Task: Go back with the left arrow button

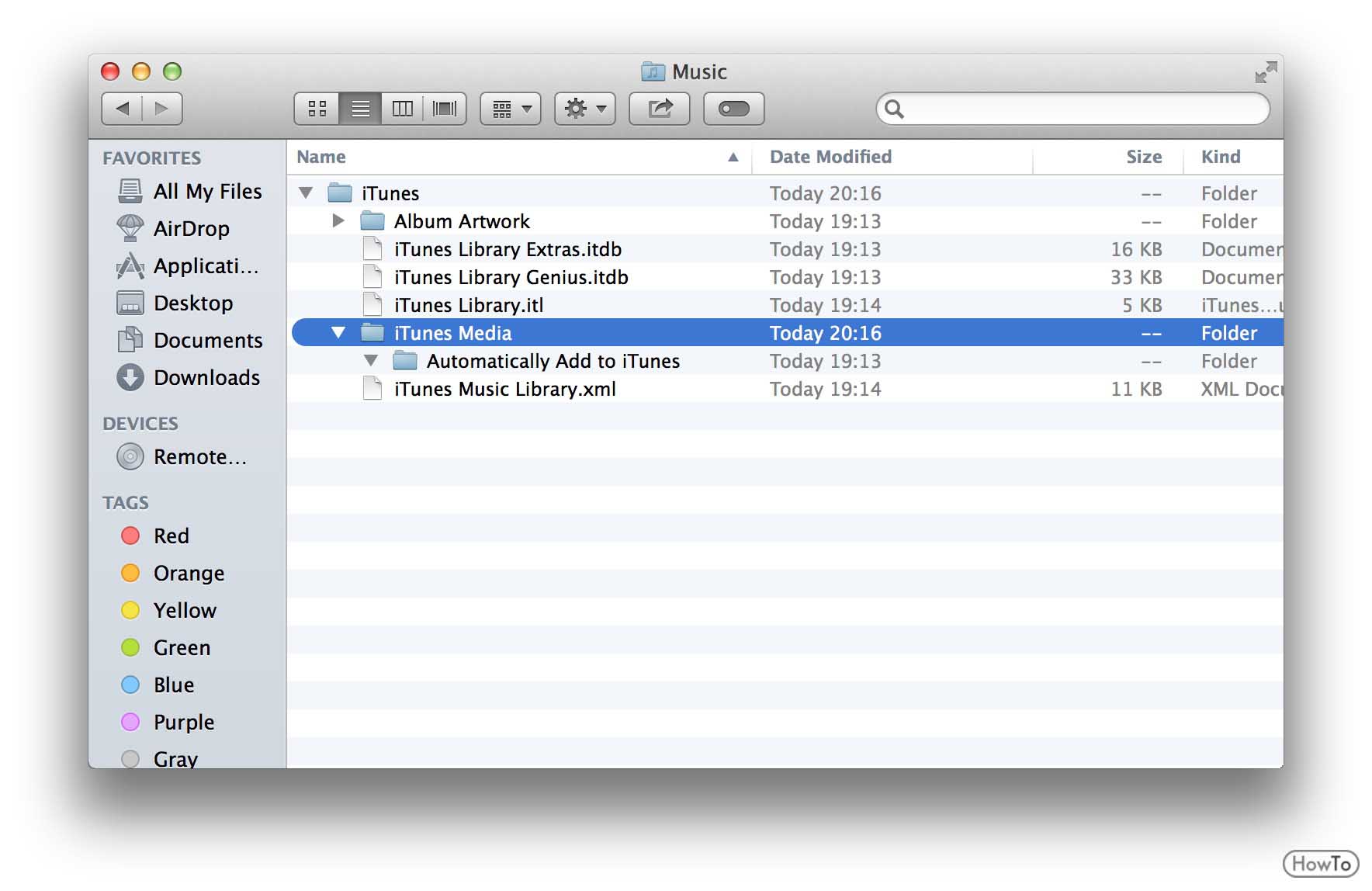Action: (122, 109)
